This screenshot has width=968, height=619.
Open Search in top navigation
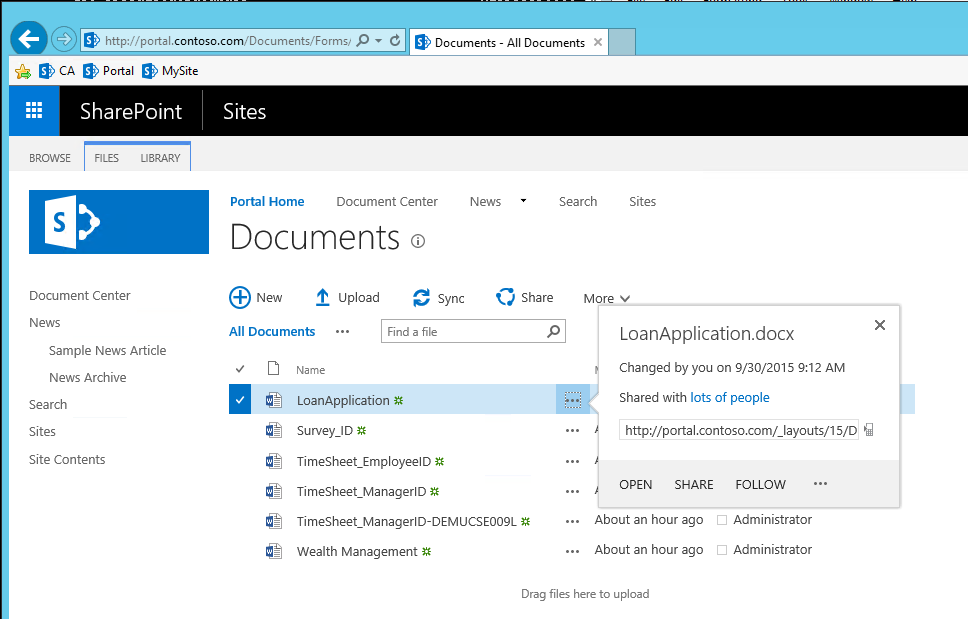578,202
